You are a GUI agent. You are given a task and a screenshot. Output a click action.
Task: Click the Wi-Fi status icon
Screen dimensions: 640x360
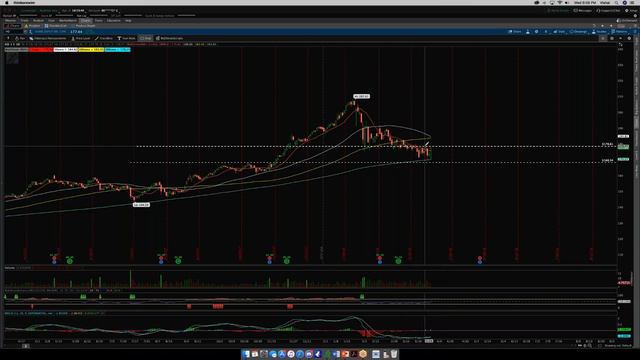pos(560,2)
